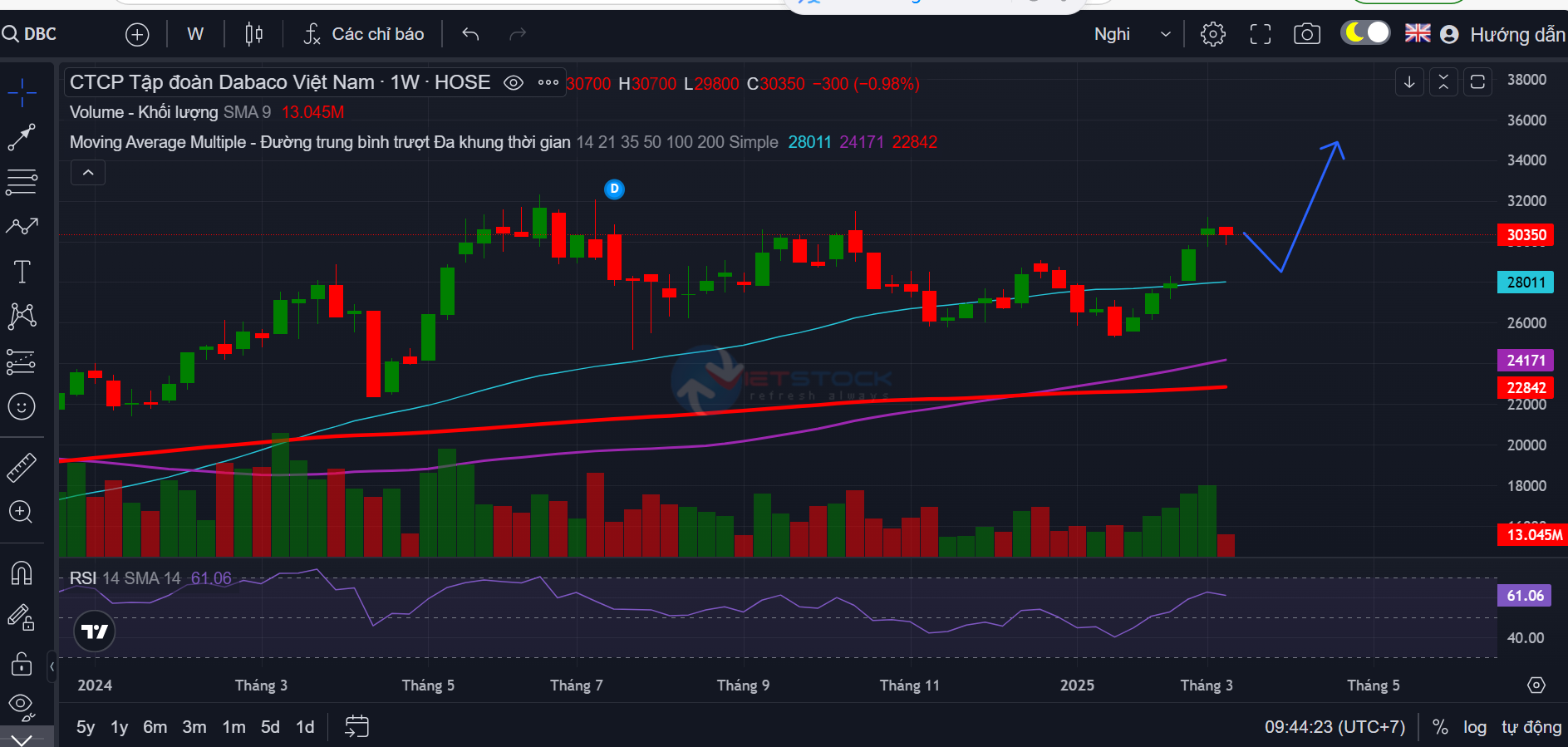Enter fullscreen chart mode
This screenshot has height=747, width=1568.
pos(1261,34)
